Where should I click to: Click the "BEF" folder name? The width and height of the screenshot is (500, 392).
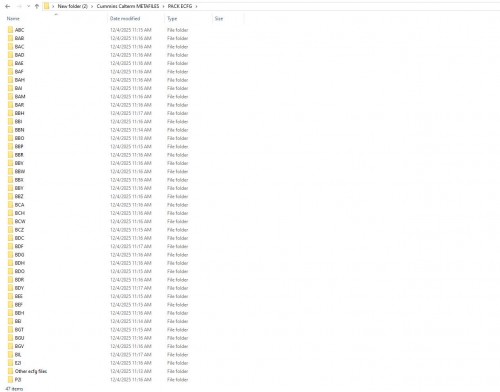click(x=19, y=305)
